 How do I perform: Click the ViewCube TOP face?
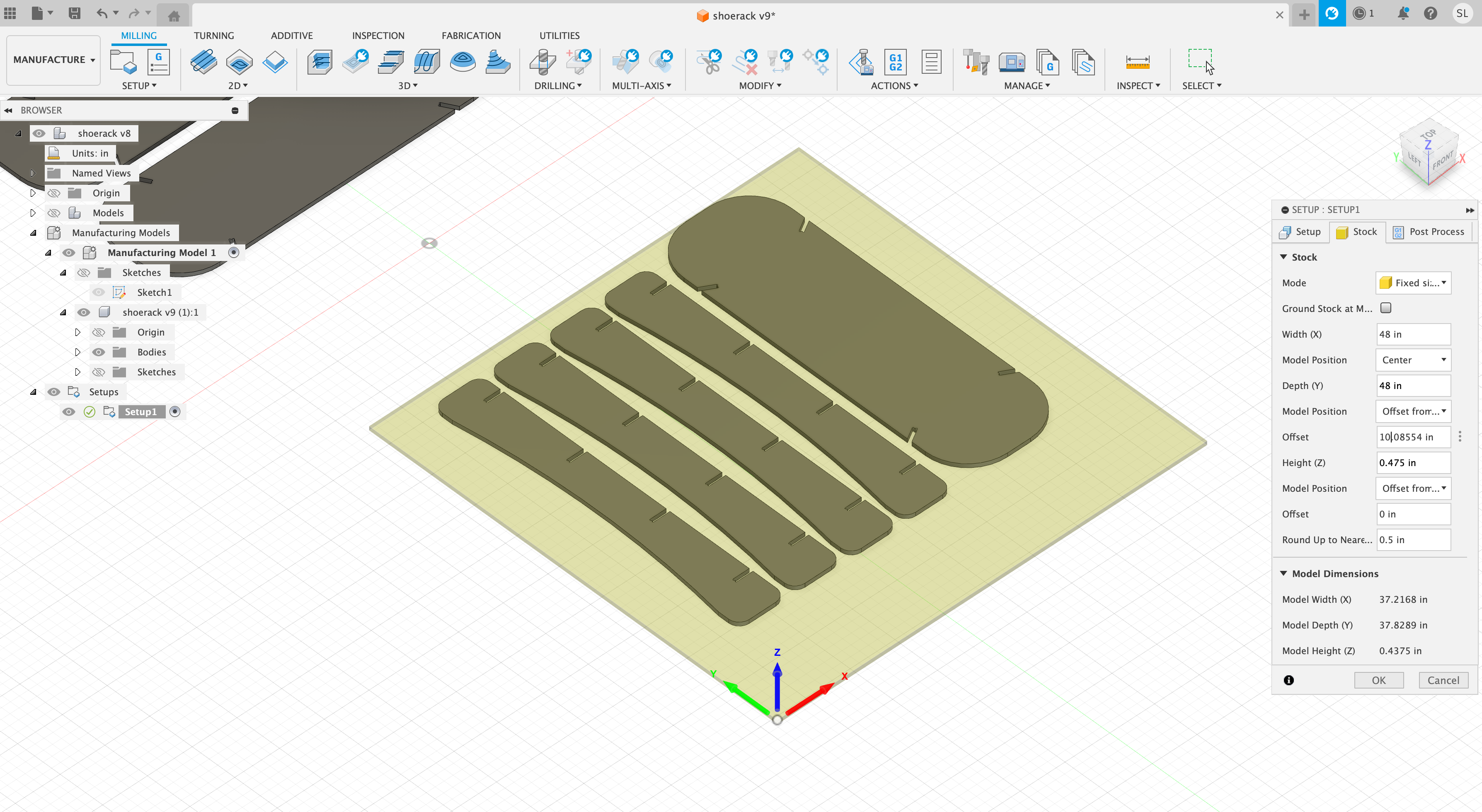(1428, 134)
